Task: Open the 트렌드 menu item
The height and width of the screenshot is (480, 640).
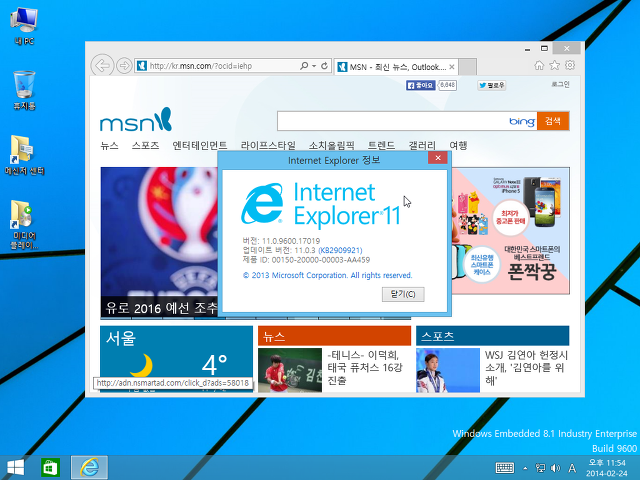Action: [x=381, y=146]
